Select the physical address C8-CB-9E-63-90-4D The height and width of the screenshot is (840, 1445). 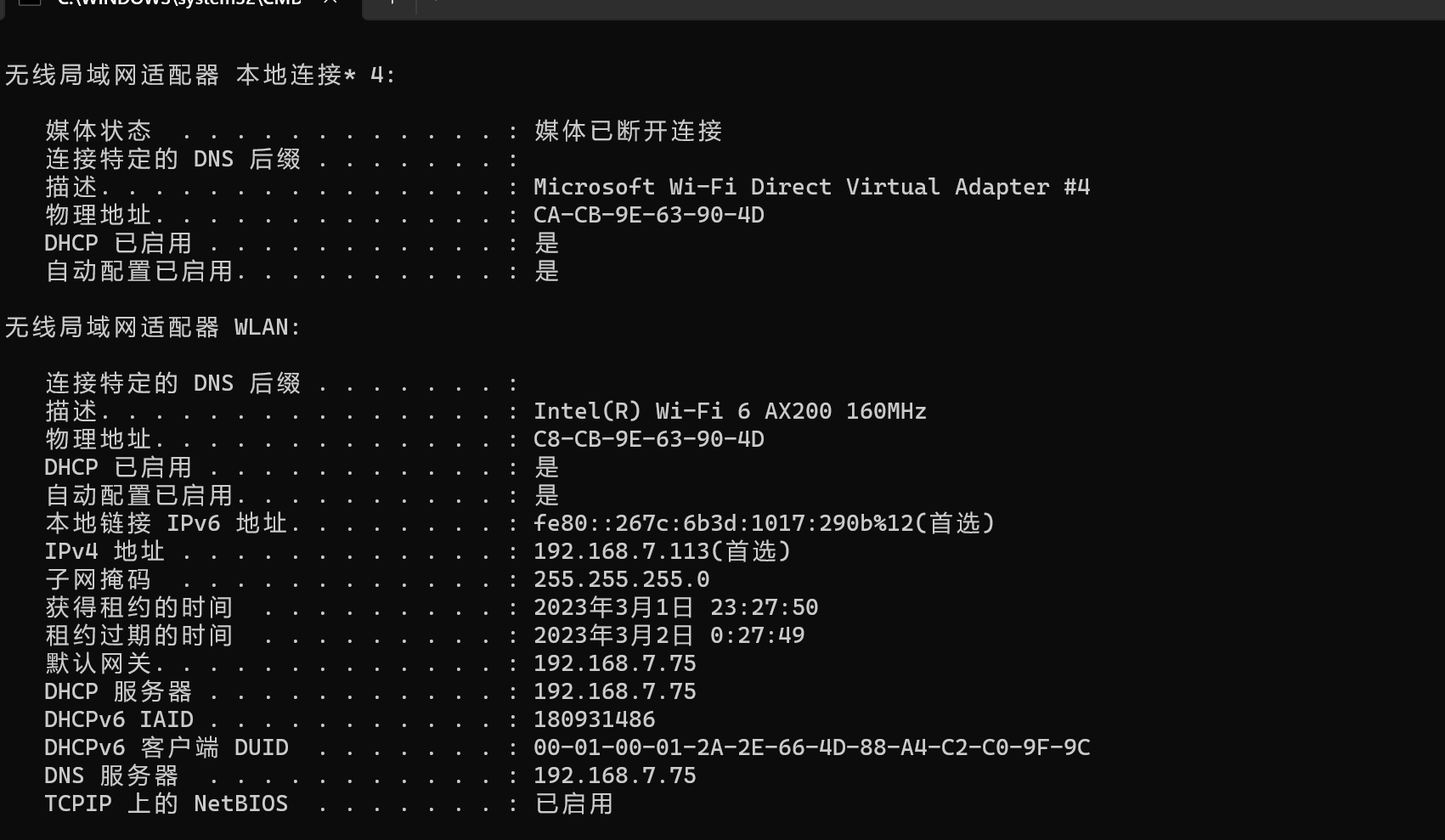point(647,439)
